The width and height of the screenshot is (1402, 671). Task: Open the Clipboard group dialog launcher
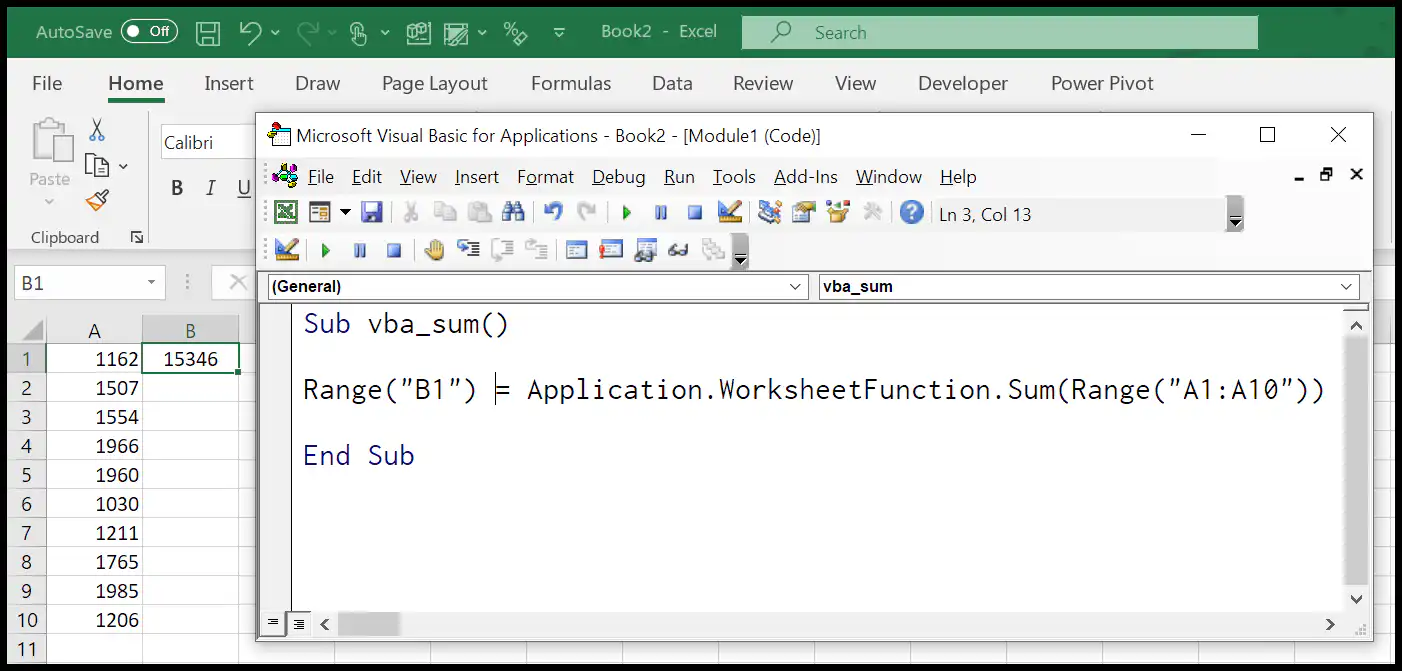(136, 238)
